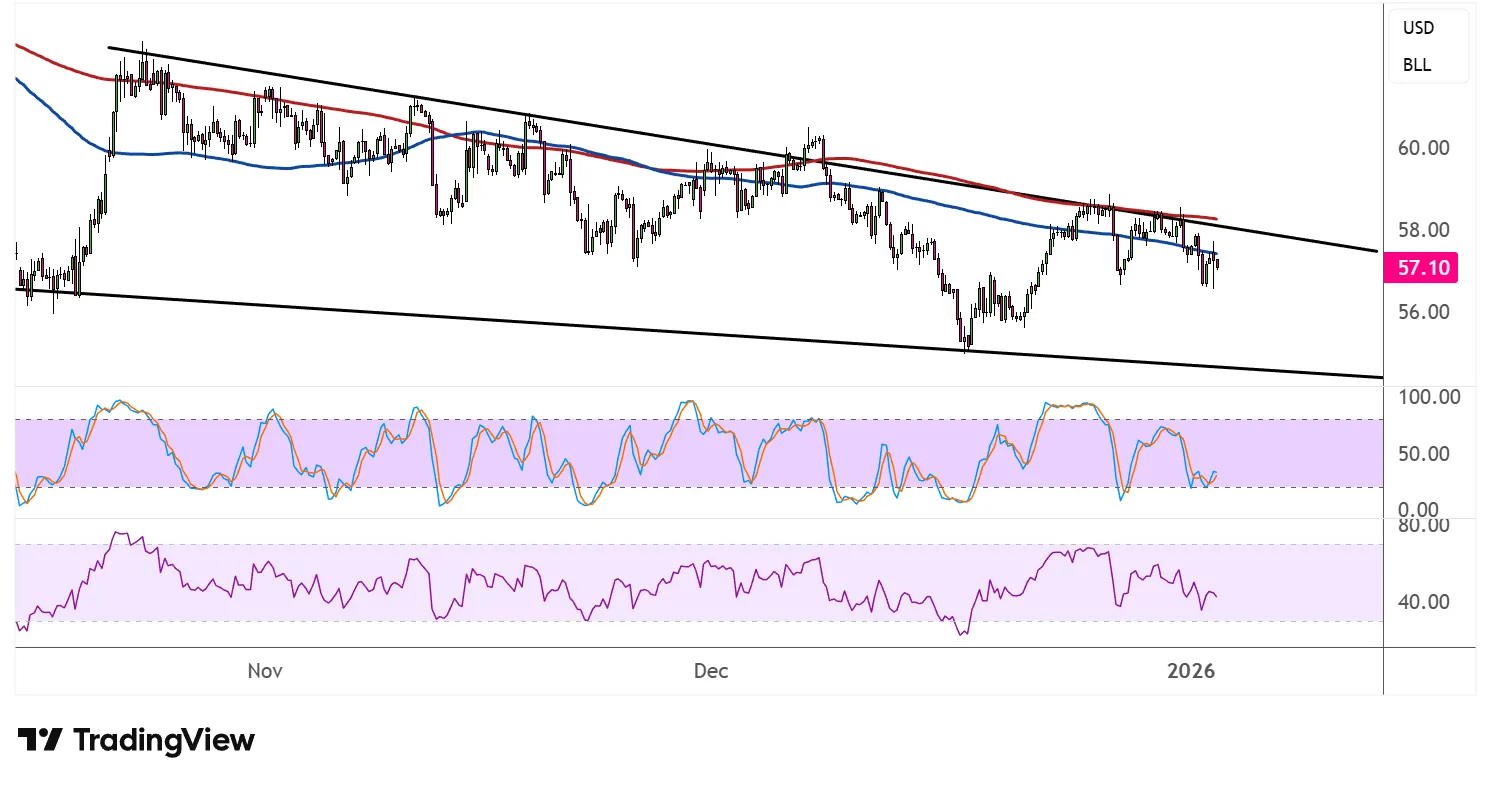Click the December low candle touching support
The height and width of the screenshot is (785, 1491).
pos(965,340)
